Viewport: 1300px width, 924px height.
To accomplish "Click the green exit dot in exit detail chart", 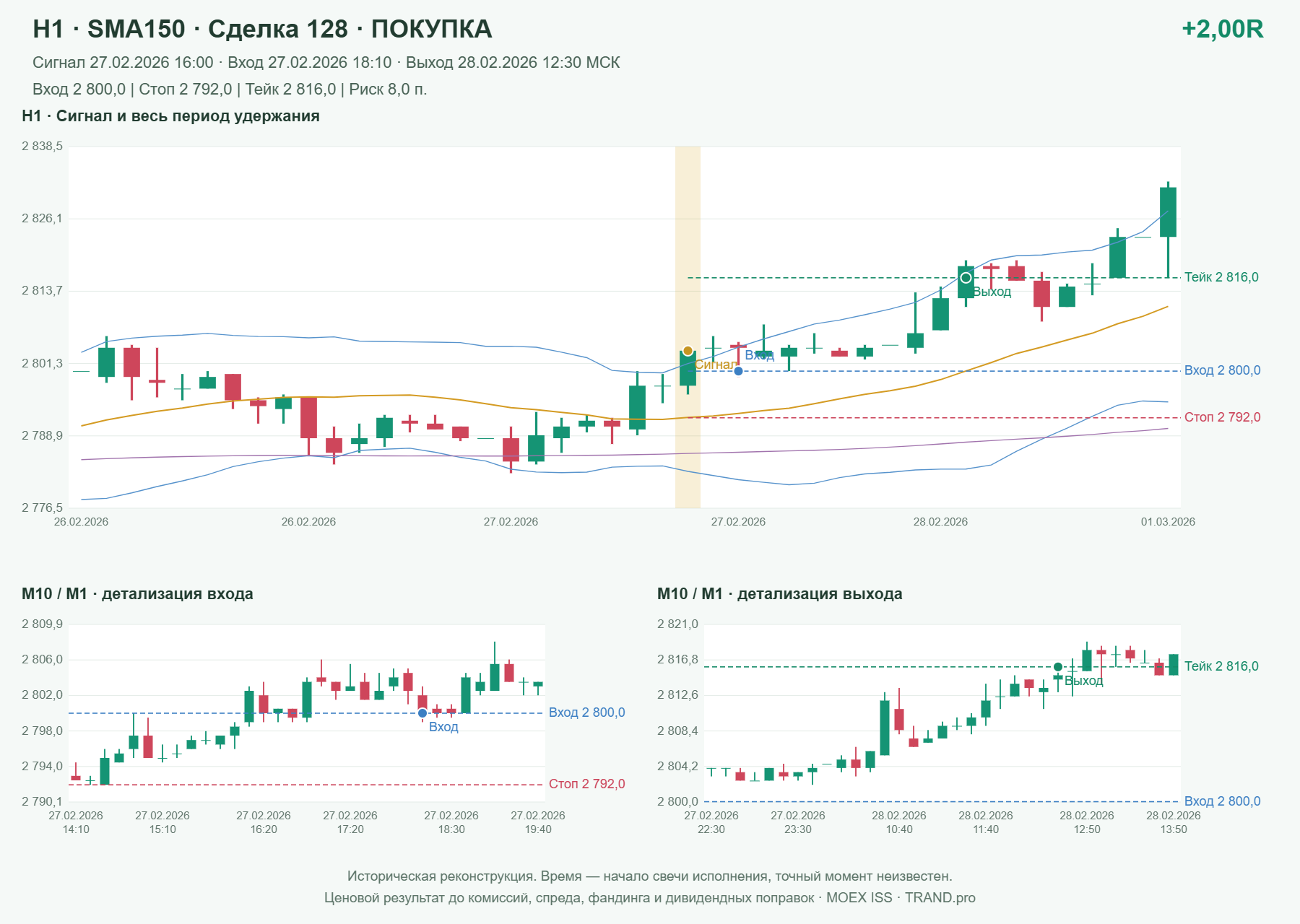I will tap(1058, 667).
